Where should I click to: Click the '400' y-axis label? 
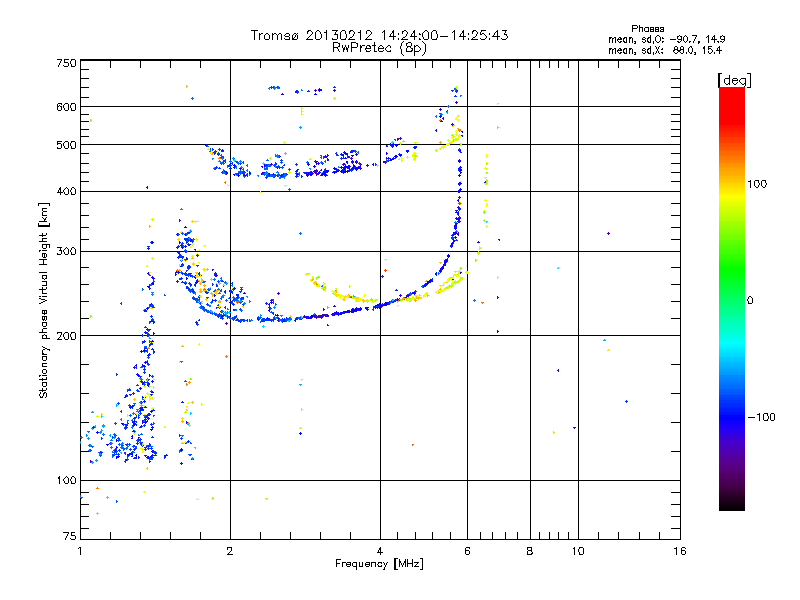66,191
